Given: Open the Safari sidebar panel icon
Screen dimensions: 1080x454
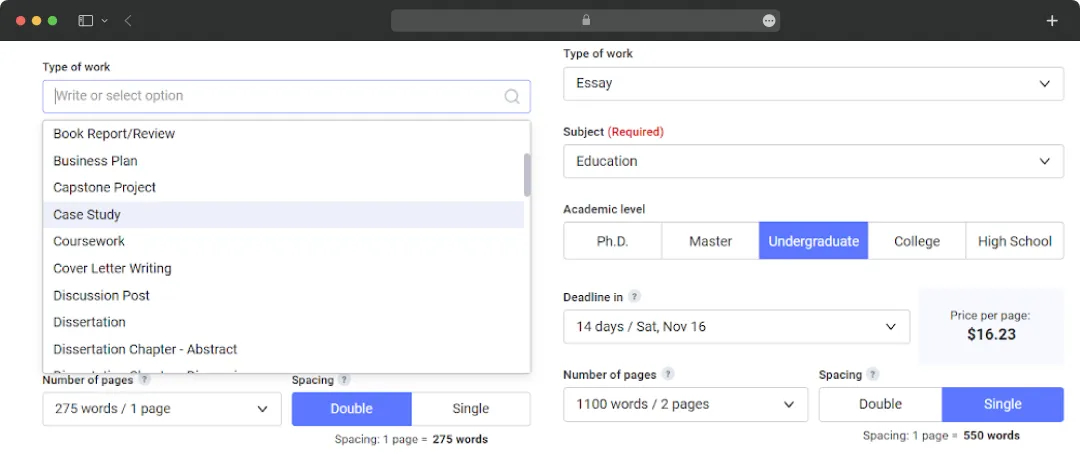Looking at the screenshot, I should [86, 20].
